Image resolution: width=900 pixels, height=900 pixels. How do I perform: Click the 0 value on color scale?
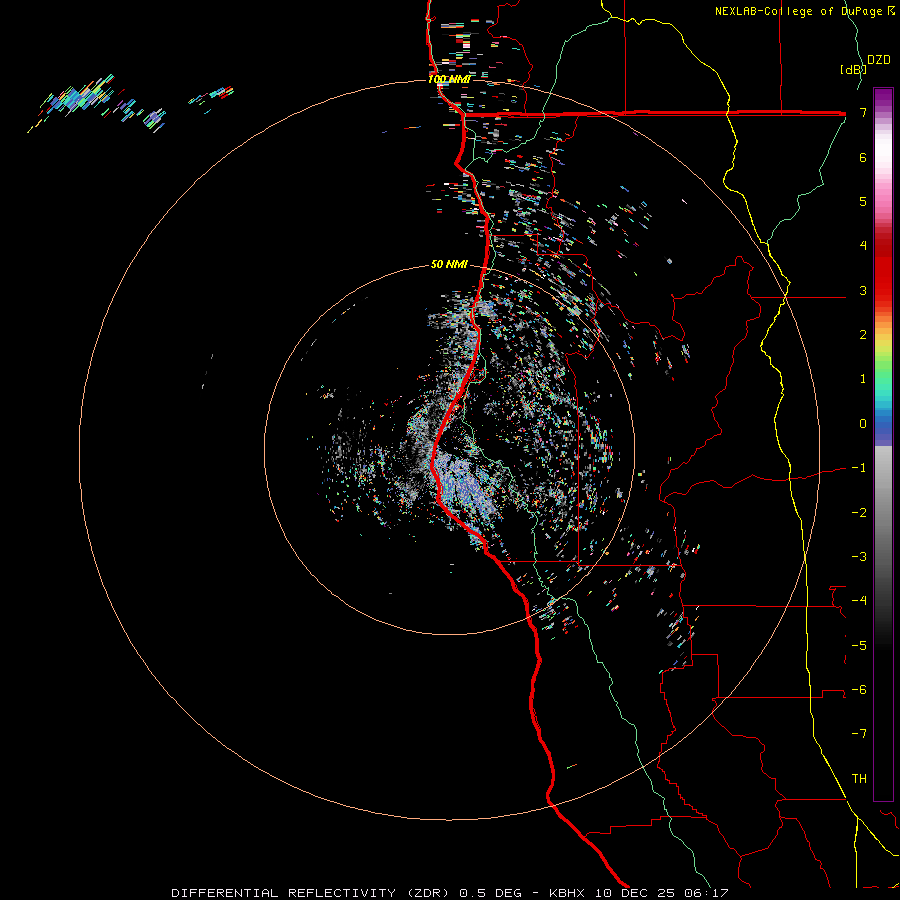[863, 424]
